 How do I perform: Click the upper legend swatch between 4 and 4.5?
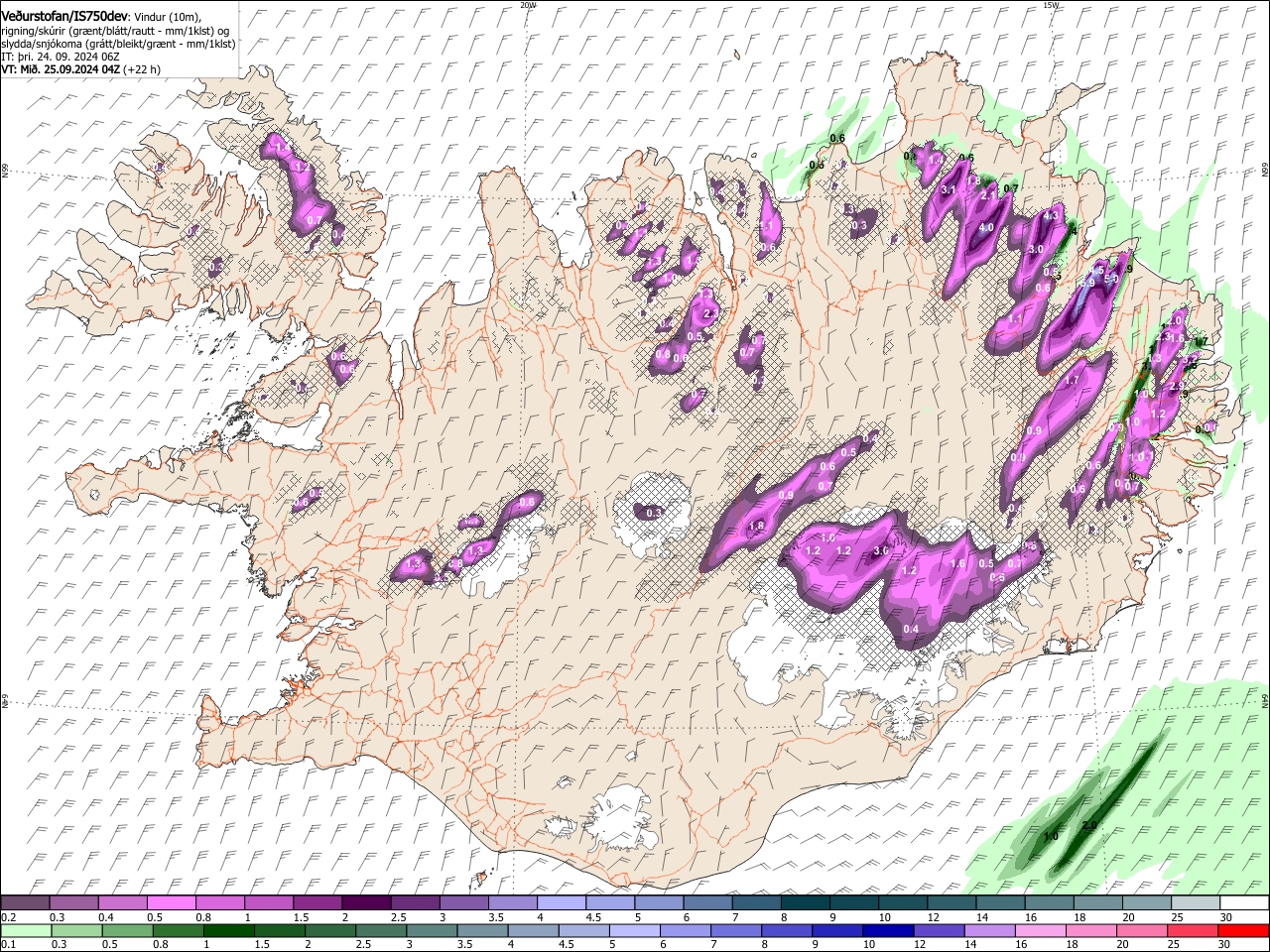562,903
